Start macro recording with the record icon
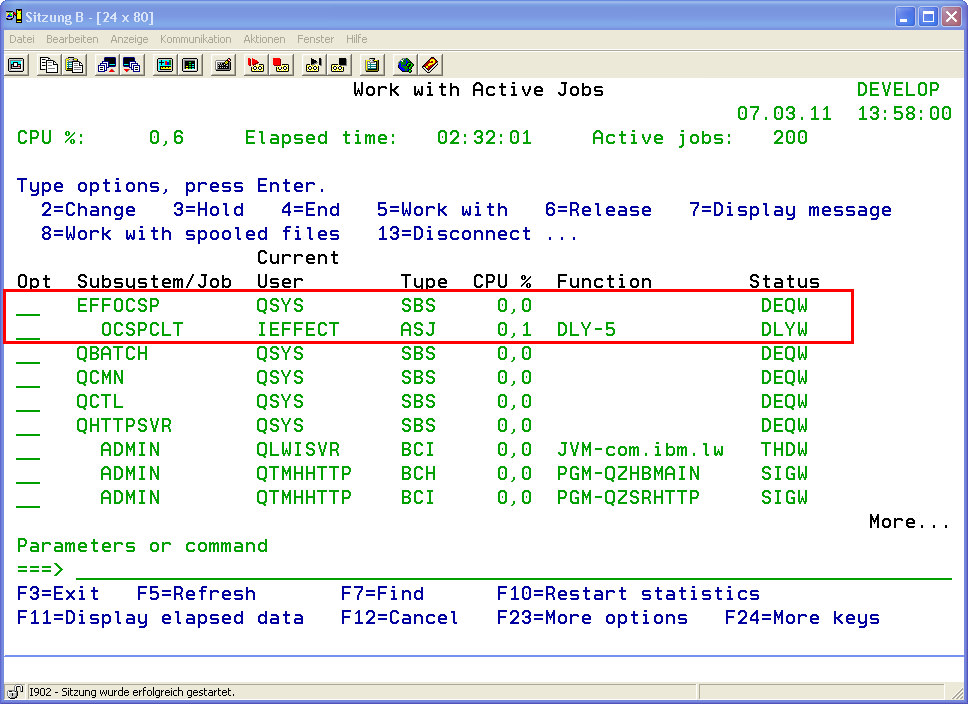 [x=256, y=65]
